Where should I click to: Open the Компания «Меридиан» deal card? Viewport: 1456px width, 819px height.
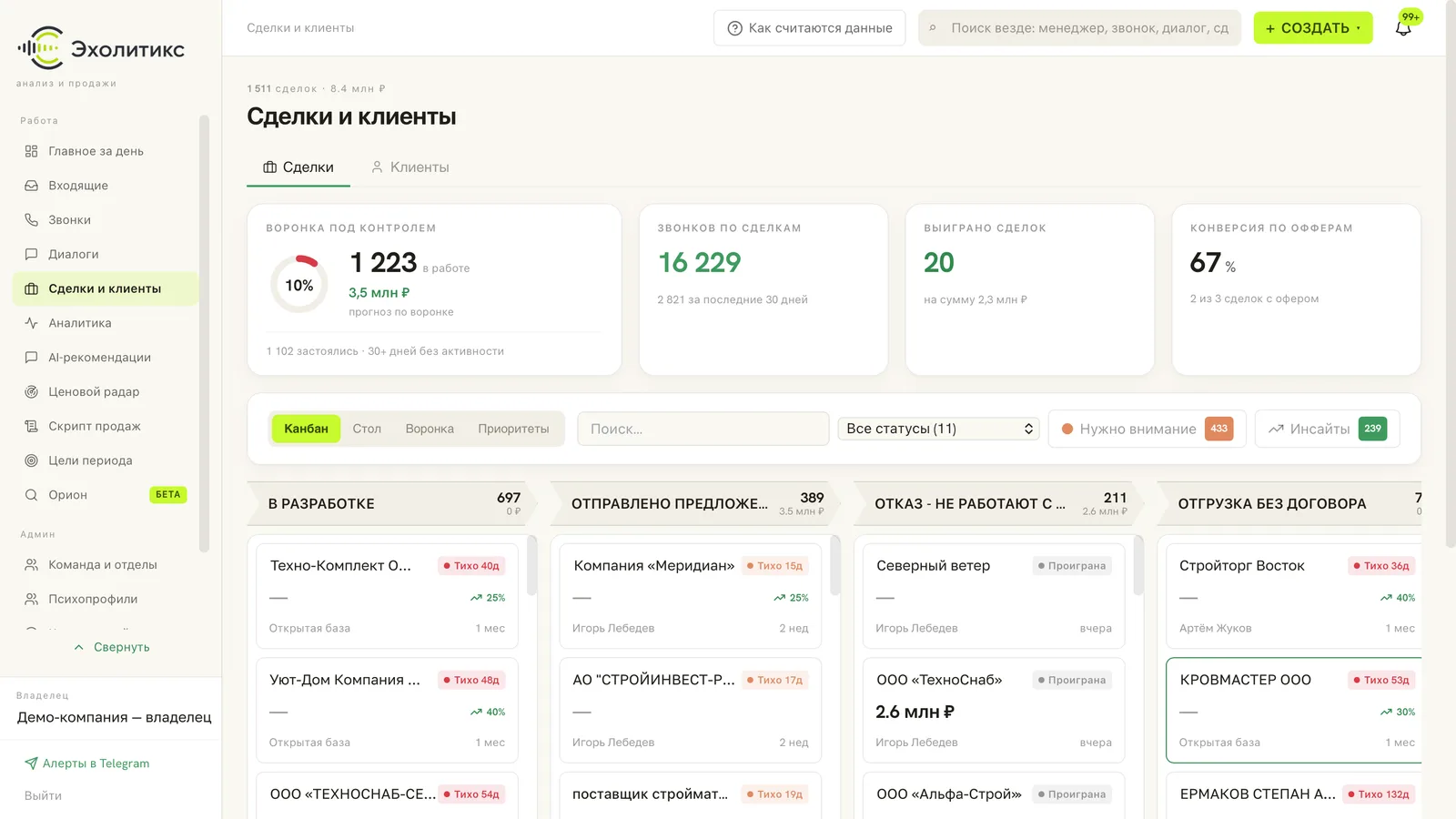[691, 596]
